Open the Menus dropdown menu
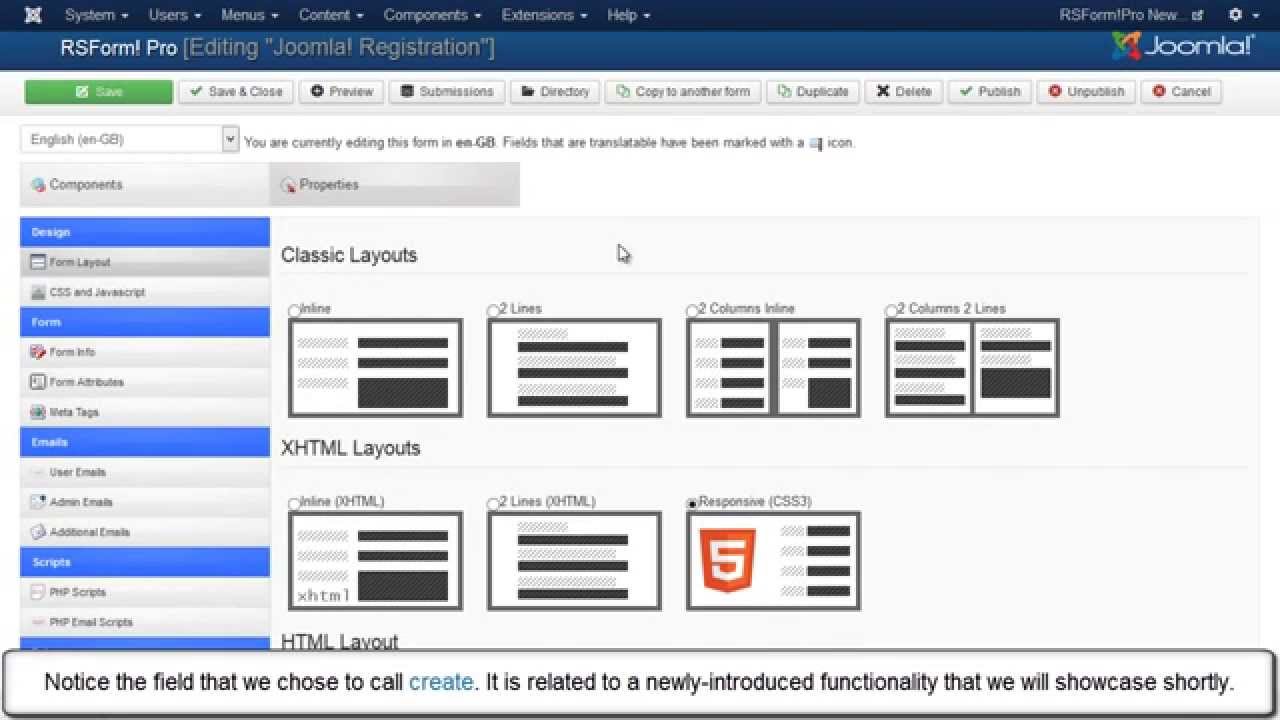1280x720 pixels. pyautogui.click(x=250, y=15)
